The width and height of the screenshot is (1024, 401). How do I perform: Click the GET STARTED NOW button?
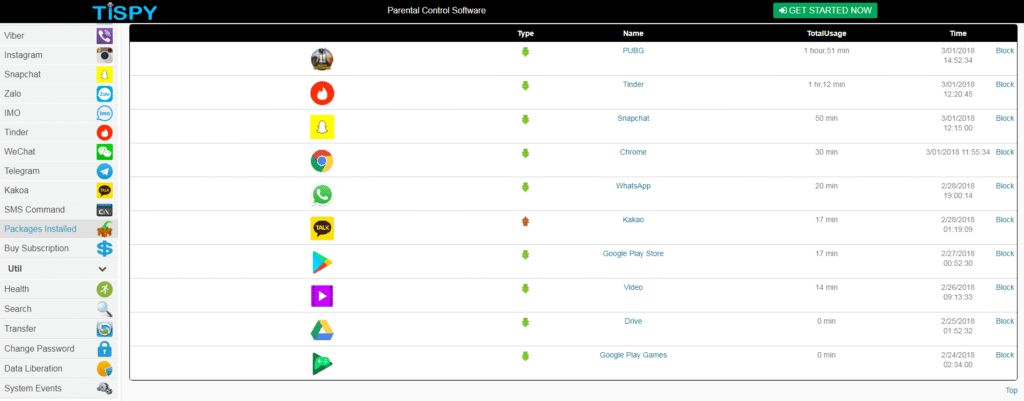click(825, 10)
